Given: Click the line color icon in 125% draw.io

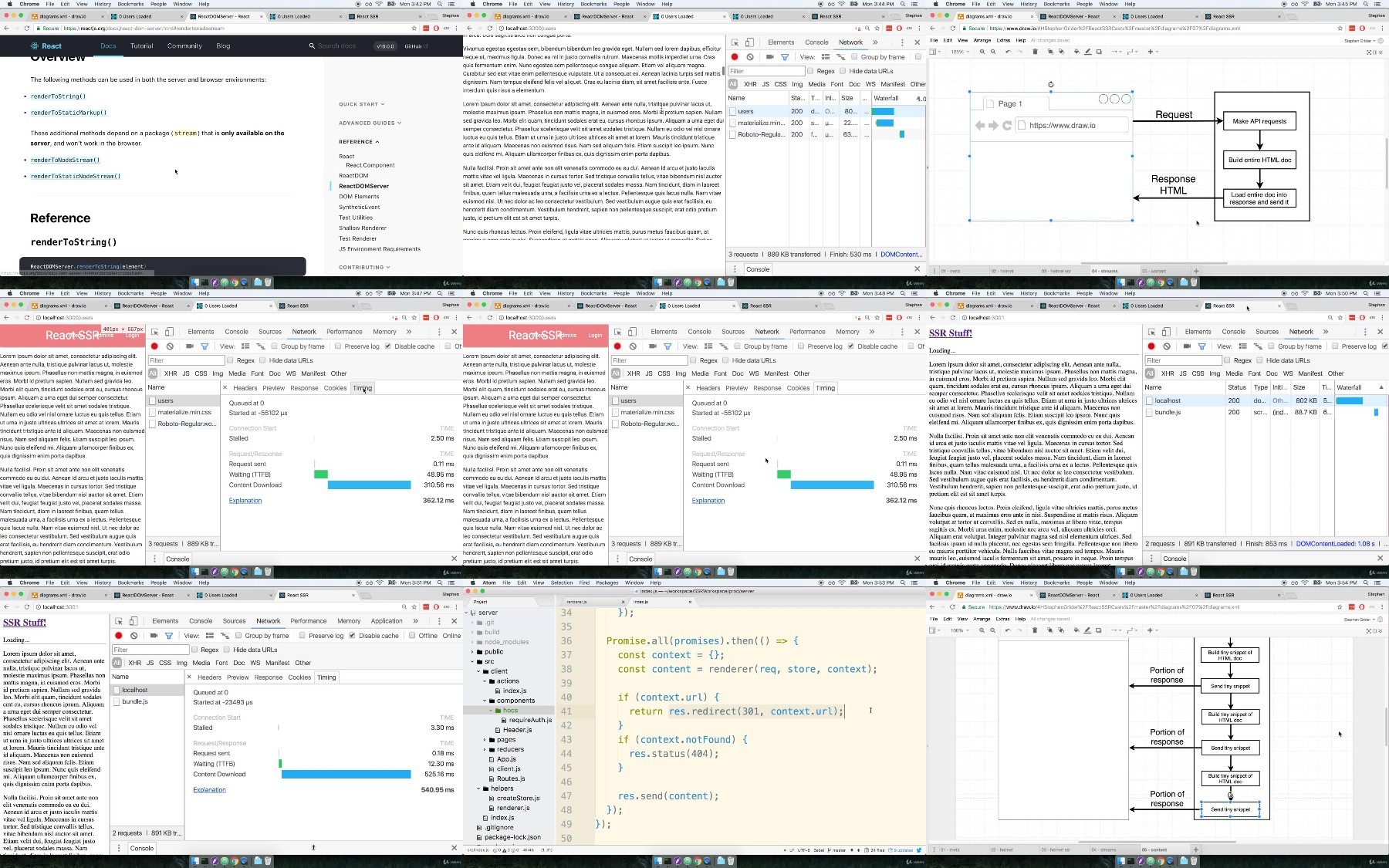Looking at the screenshot, I should (1087, 52).
